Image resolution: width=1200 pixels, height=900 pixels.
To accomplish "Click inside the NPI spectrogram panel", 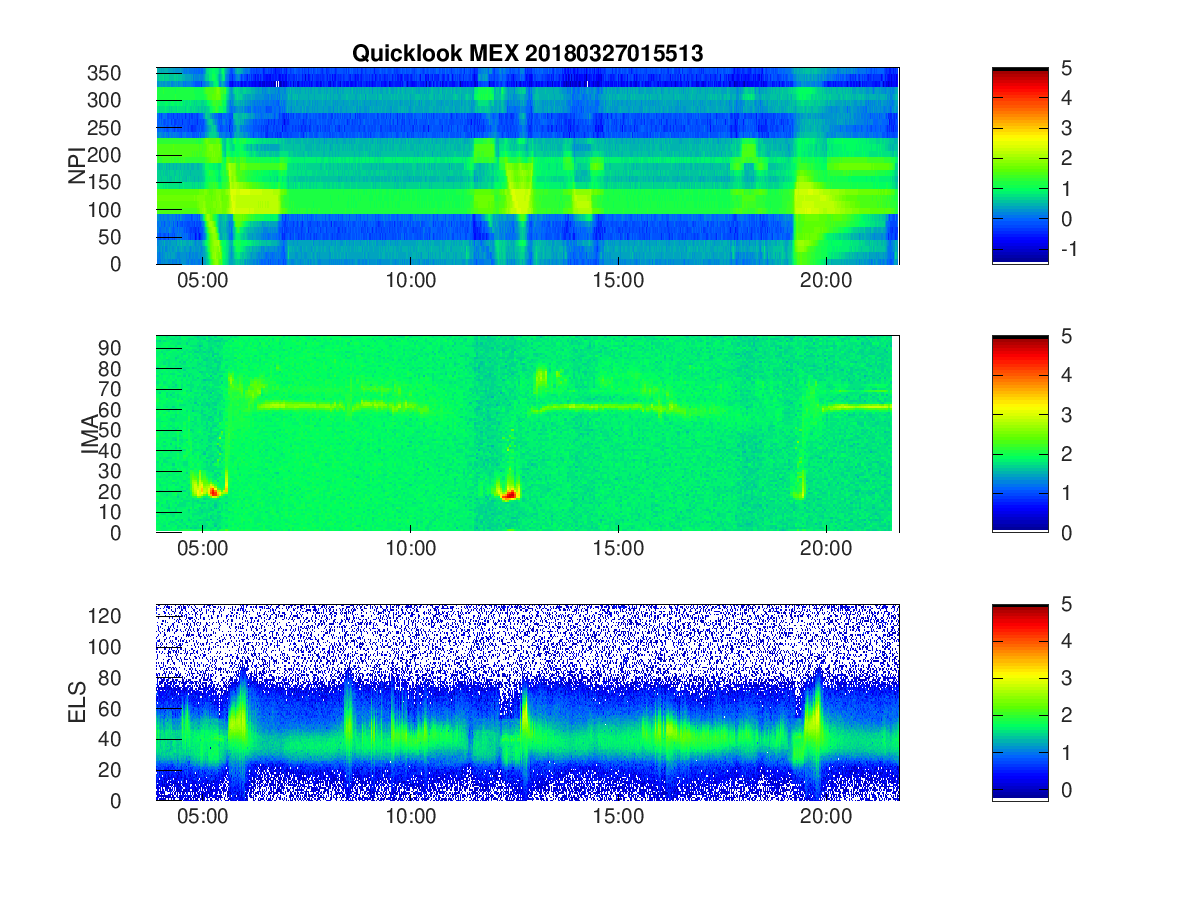I will tap(527, 166).
